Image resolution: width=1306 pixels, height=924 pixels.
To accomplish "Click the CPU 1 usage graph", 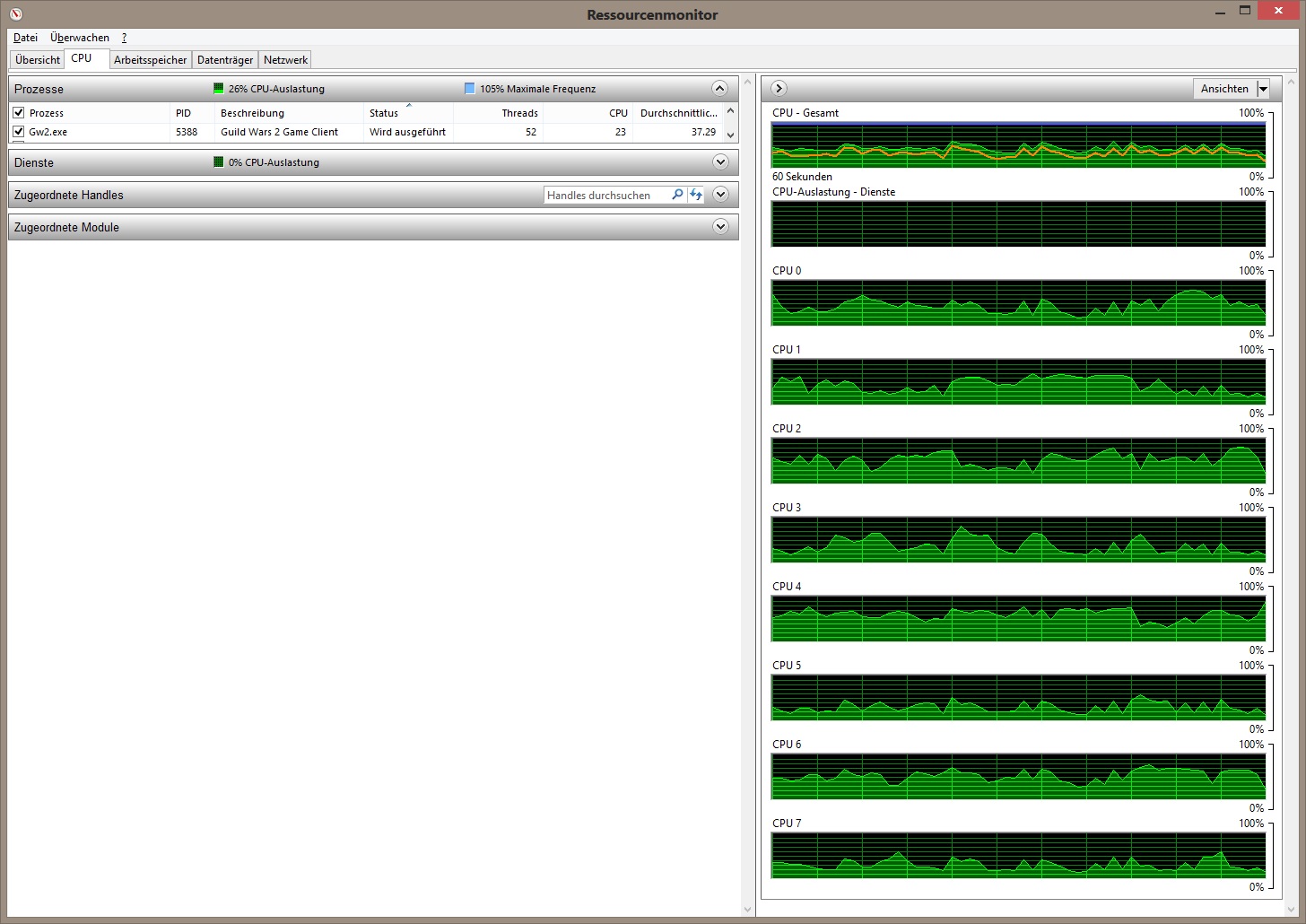I will click(1018, 381).
